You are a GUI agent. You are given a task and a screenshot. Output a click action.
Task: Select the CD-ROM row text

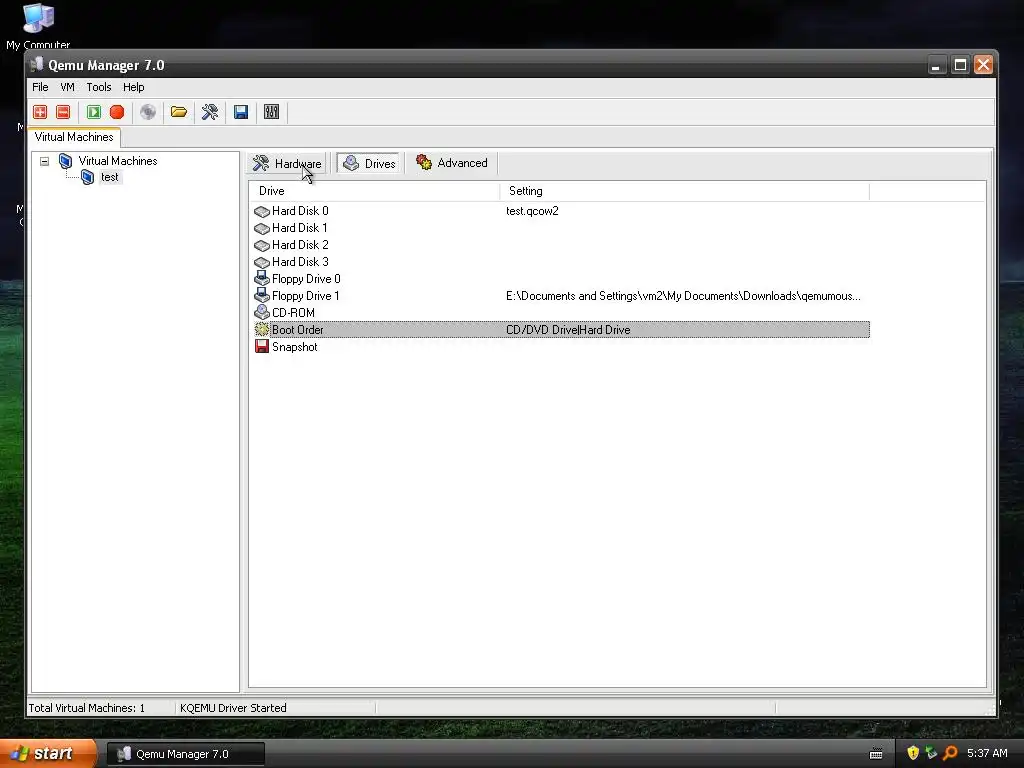click(293, 313)
